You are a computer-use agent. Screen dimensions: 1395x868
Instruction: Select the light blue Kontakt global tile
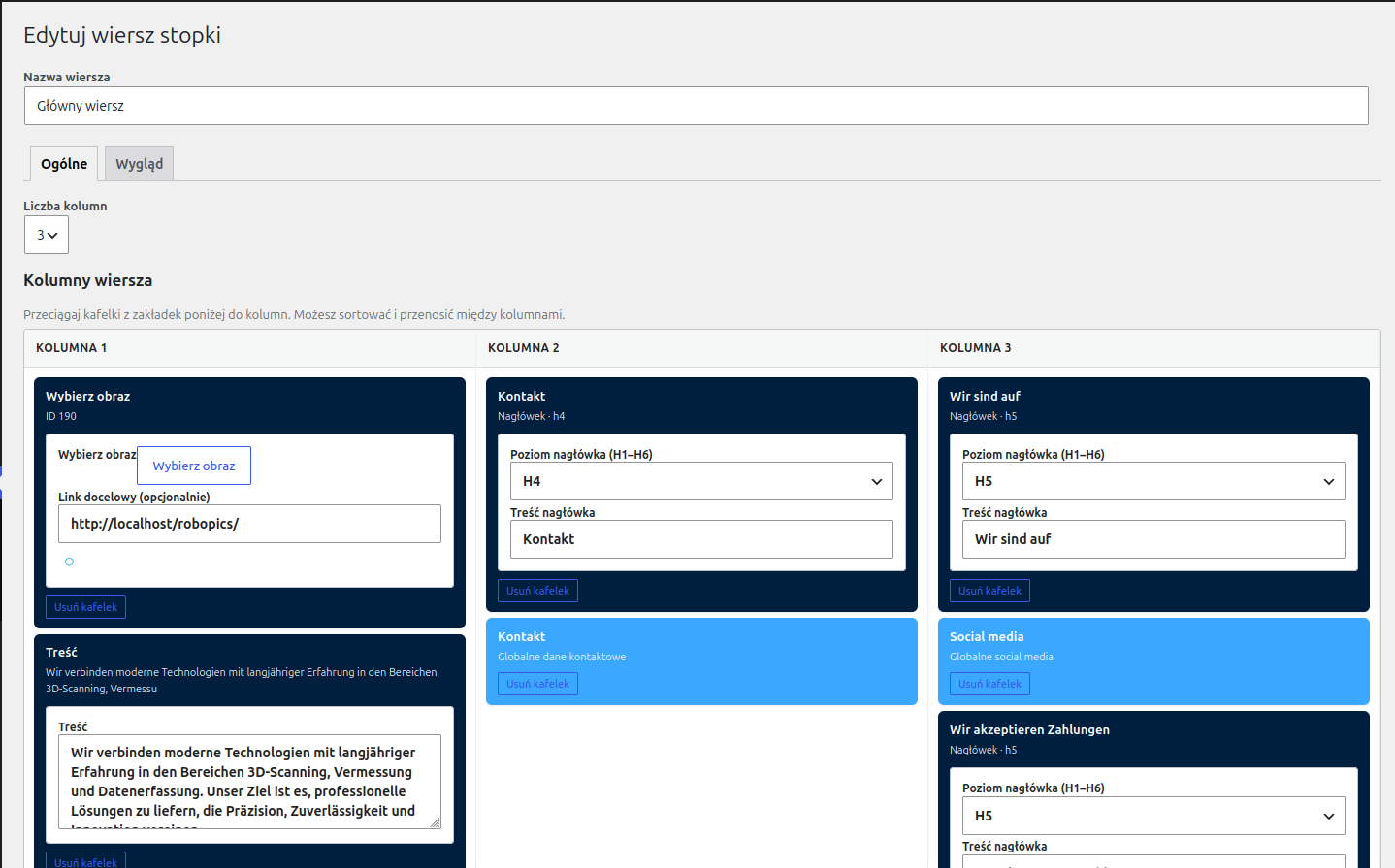[x=701, y=661]
